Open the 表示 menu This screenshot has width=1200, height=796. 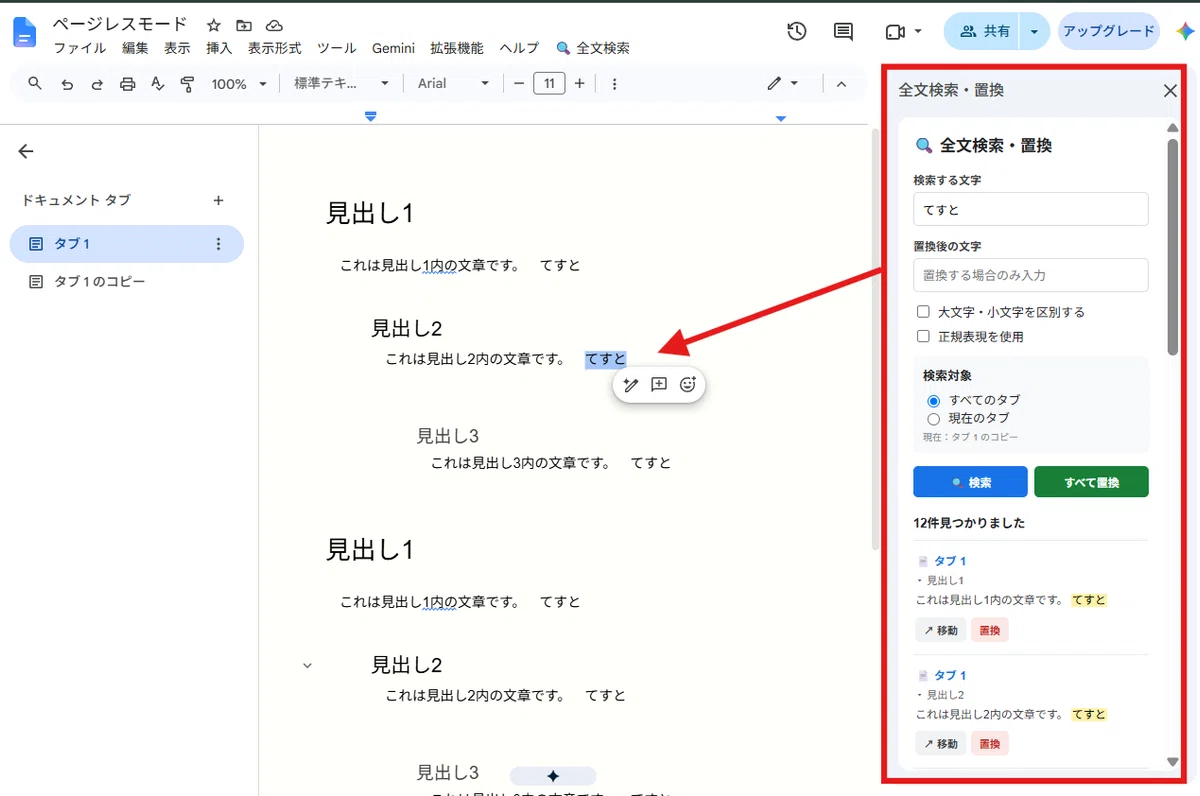click(x=177, y=48)
